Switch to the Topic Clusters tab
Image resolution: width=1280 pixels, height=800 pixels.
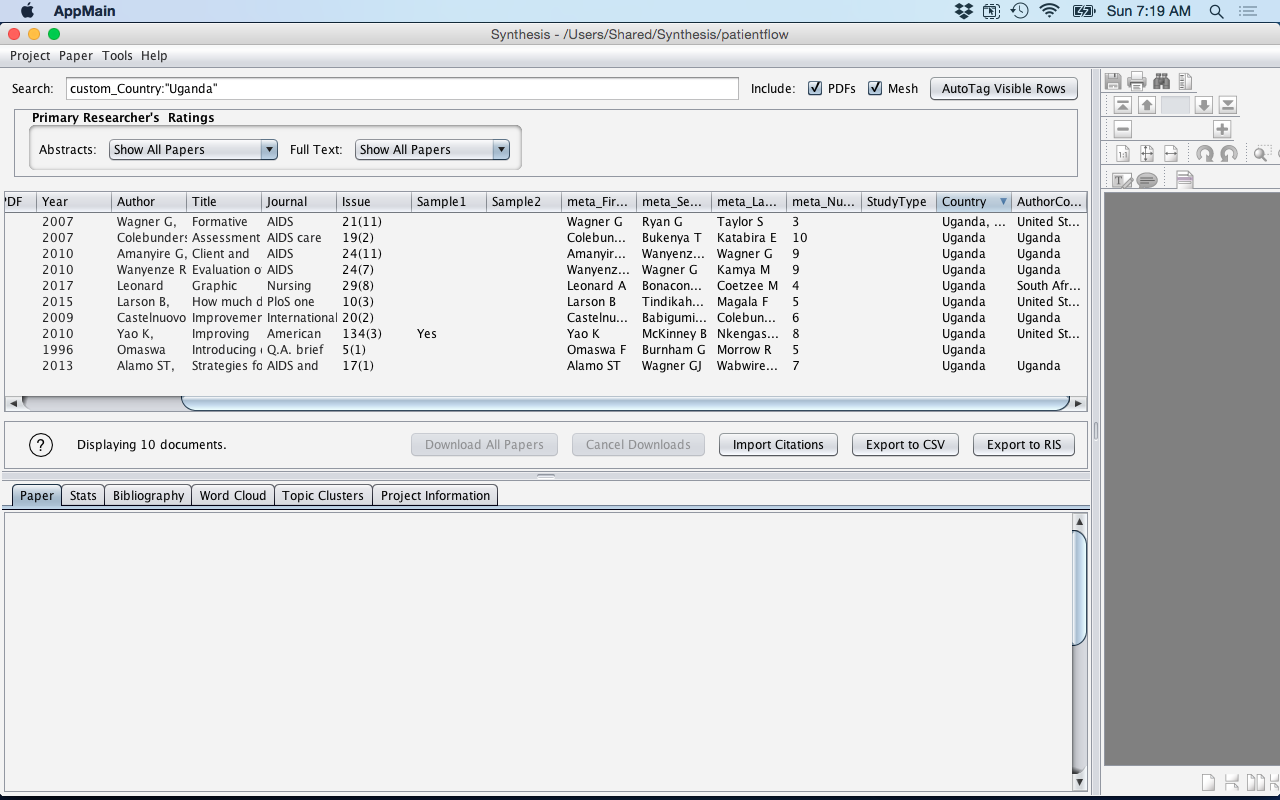coord(323,495)
